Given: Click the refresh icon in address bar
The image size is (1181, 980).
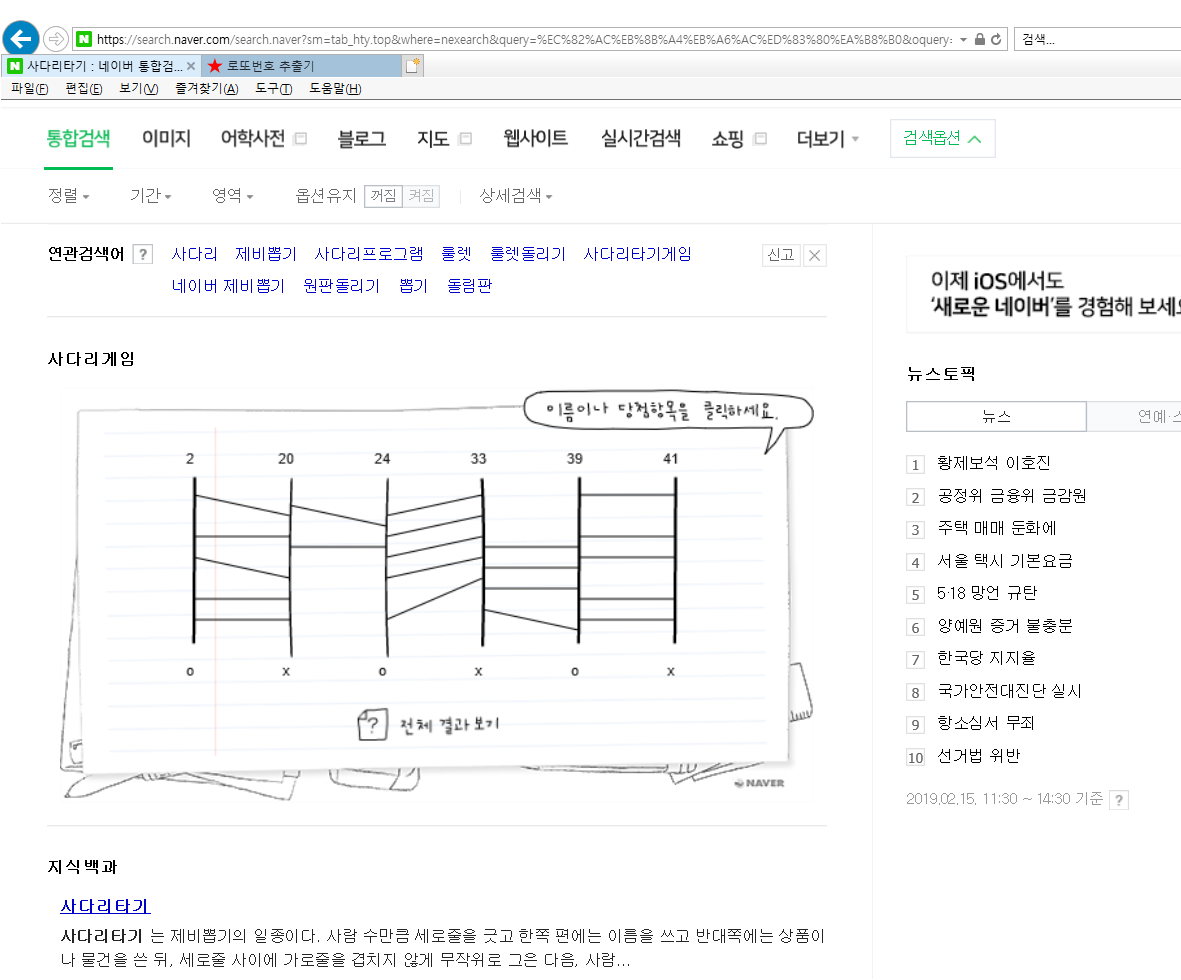Looking at the screenshot, I should click(996, 39).
